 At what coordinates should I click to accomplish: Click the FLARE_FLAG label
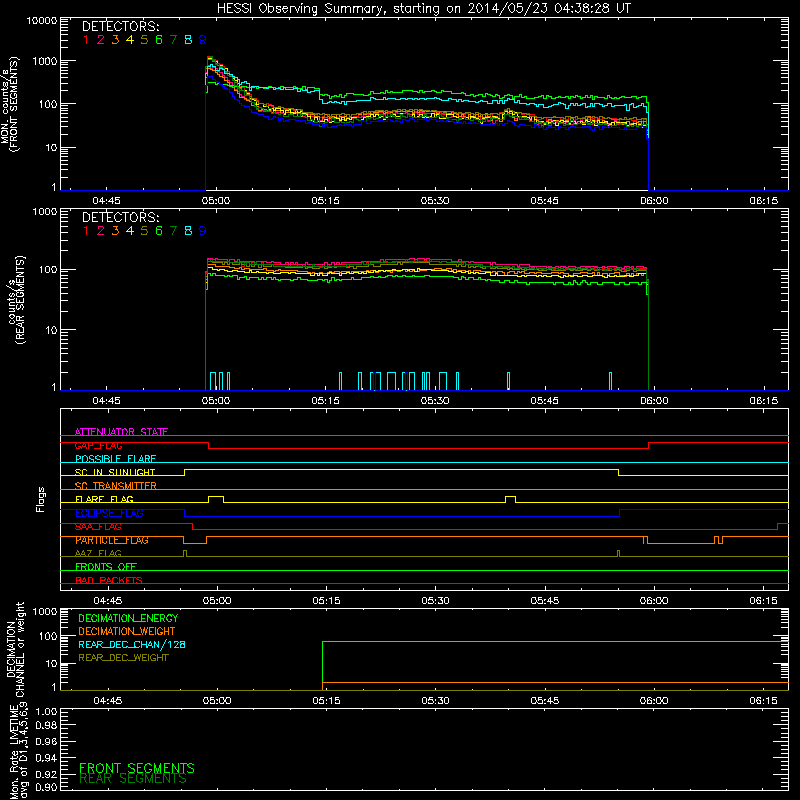(x=104, y=499)
